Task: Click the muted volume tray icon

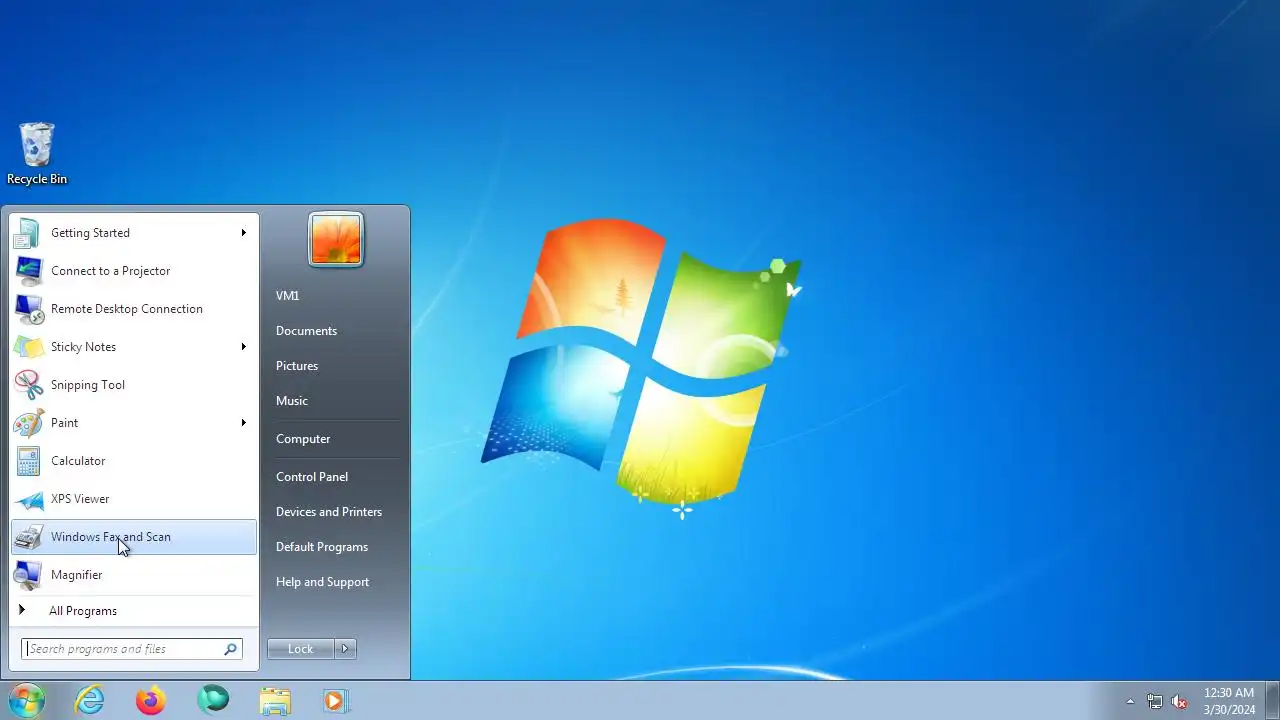Action: tap(1180, 701)
